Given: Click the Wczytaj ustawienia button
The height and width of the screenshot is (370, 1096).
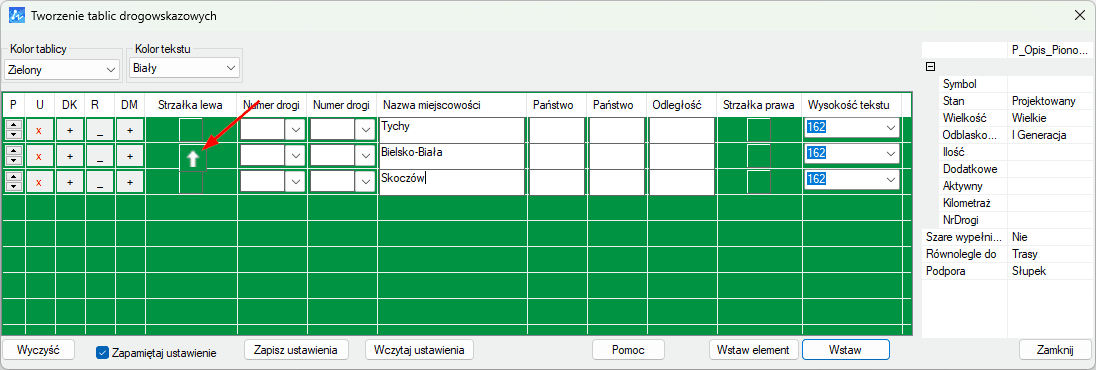Looking at the screenshot, I should coord(420,350).
